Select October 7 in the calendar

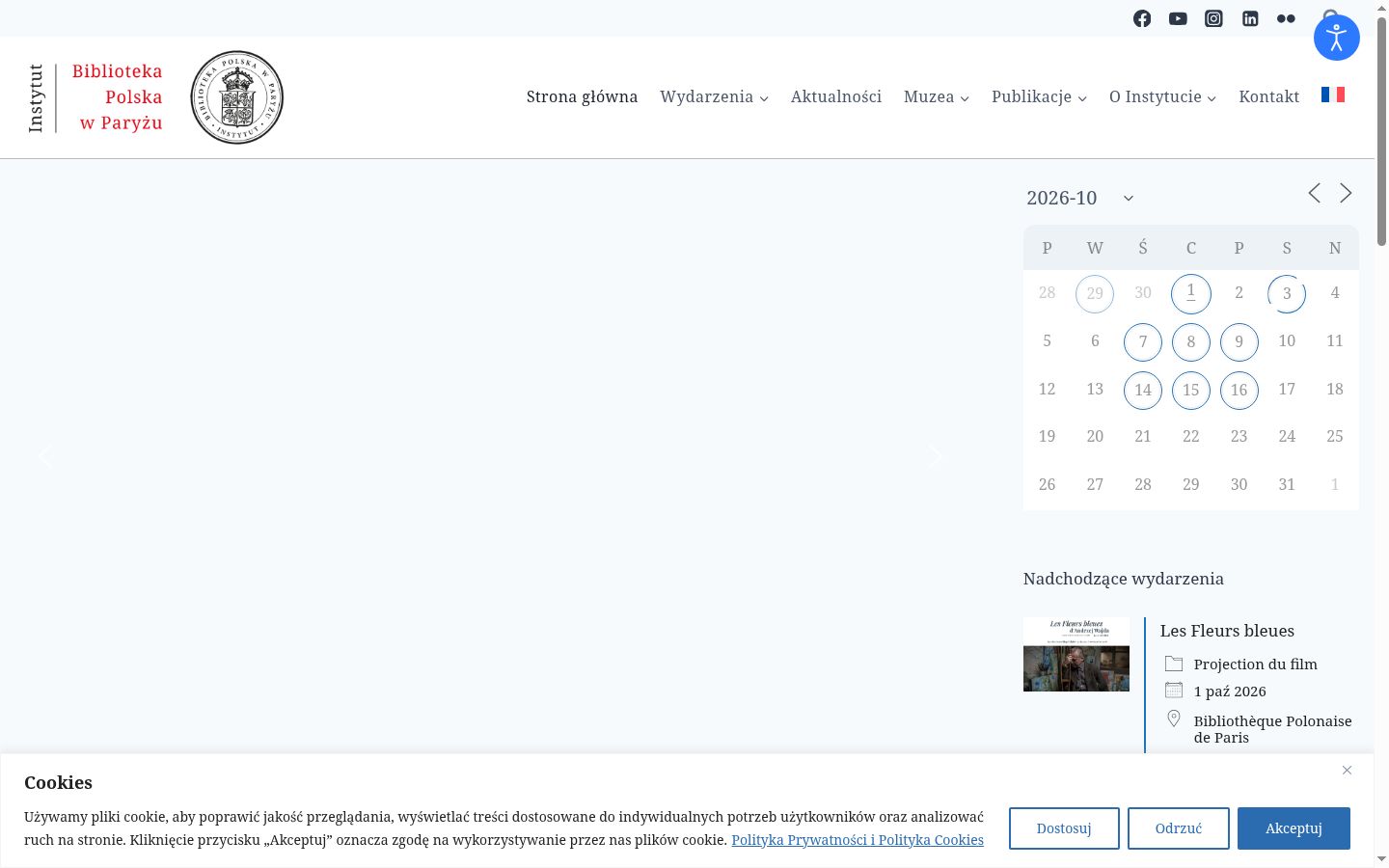coord(1143,341)
